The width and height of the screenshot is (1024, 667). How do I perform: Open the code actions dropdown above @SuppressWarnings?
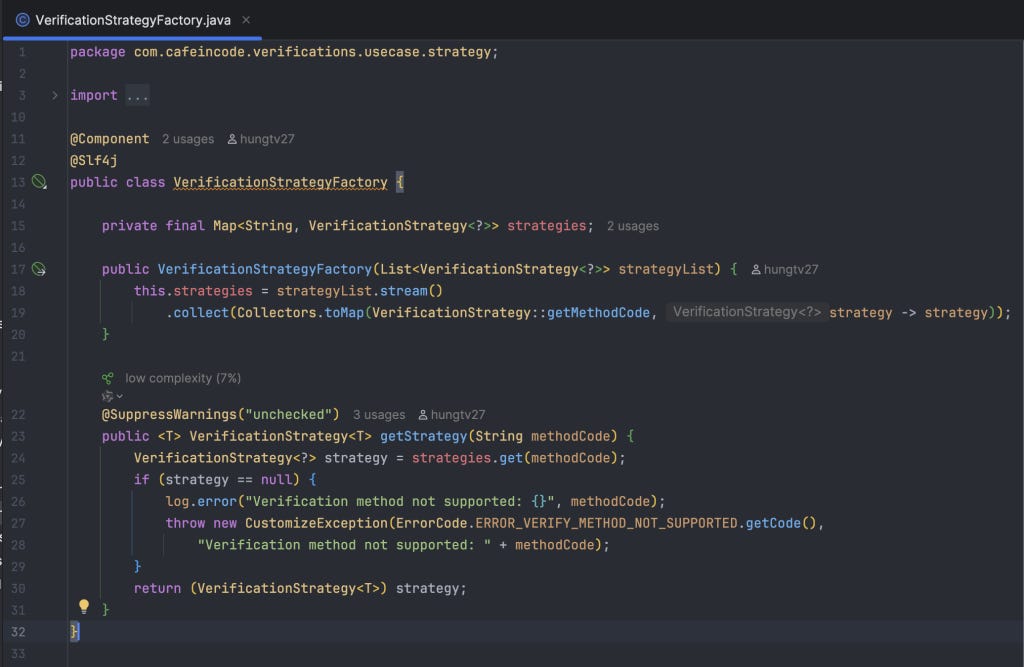(112, 396)
